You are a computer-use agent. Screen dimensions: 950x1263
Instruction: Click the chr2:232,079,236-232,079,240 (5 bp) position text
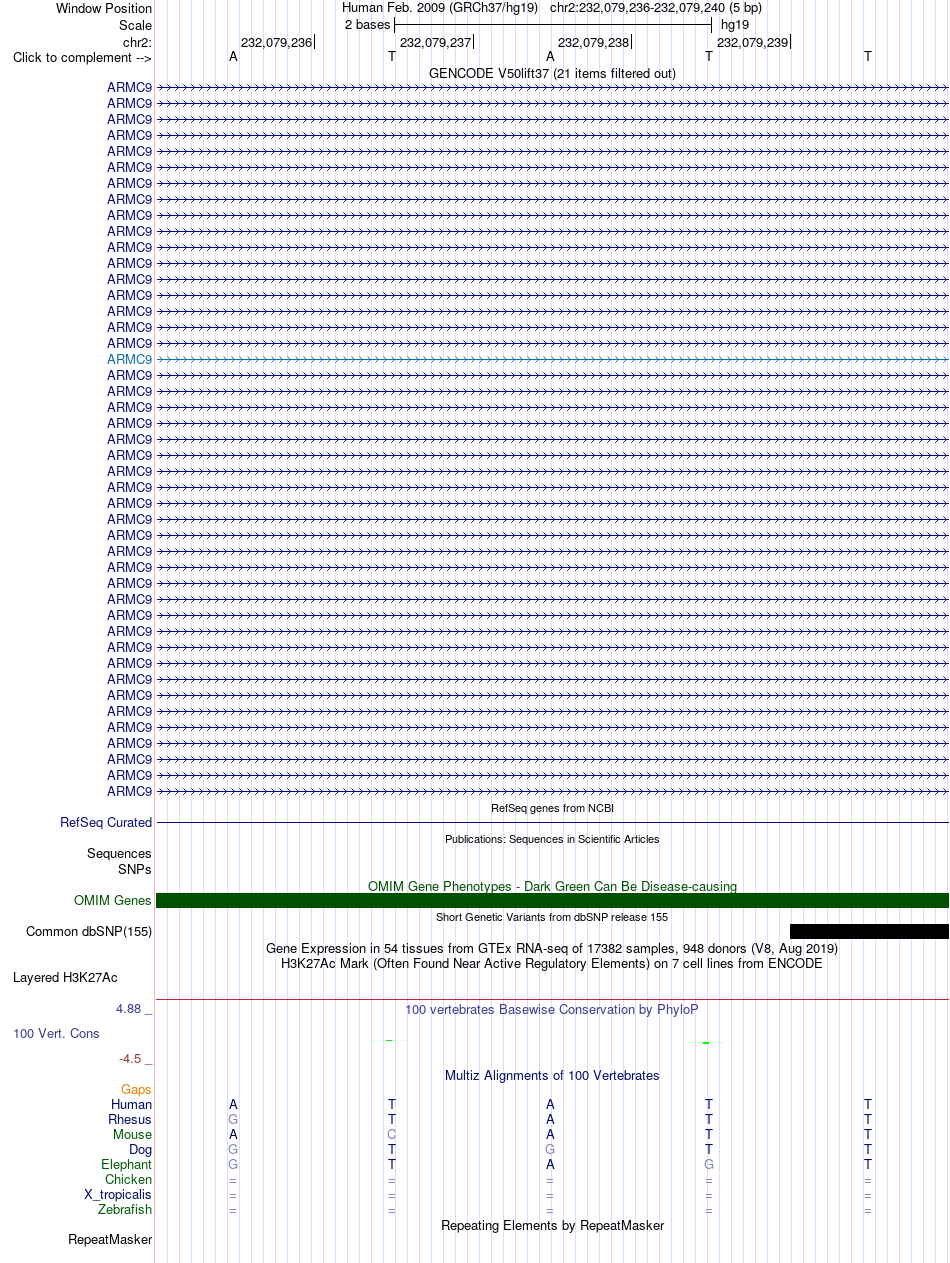(656, 8)
